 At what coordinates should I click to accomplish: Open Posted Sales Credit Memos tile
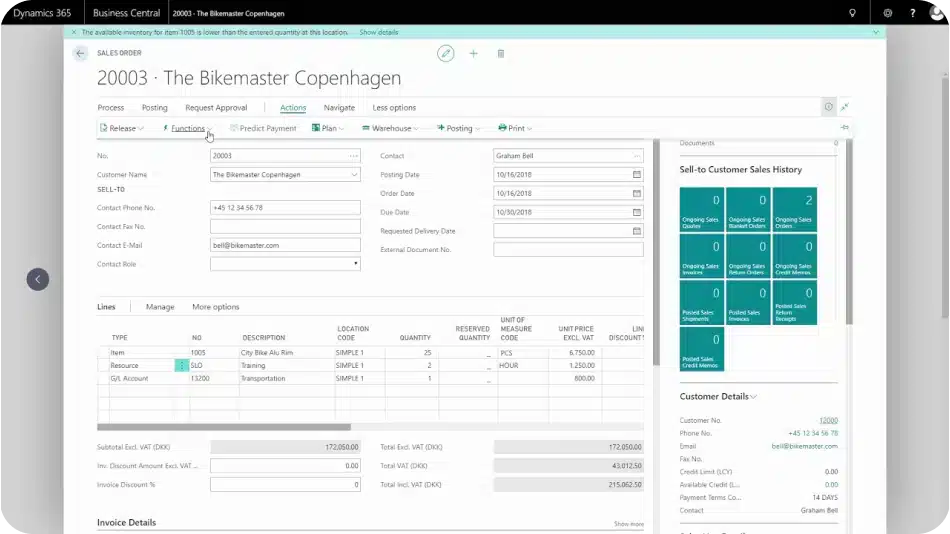point(702,349)
